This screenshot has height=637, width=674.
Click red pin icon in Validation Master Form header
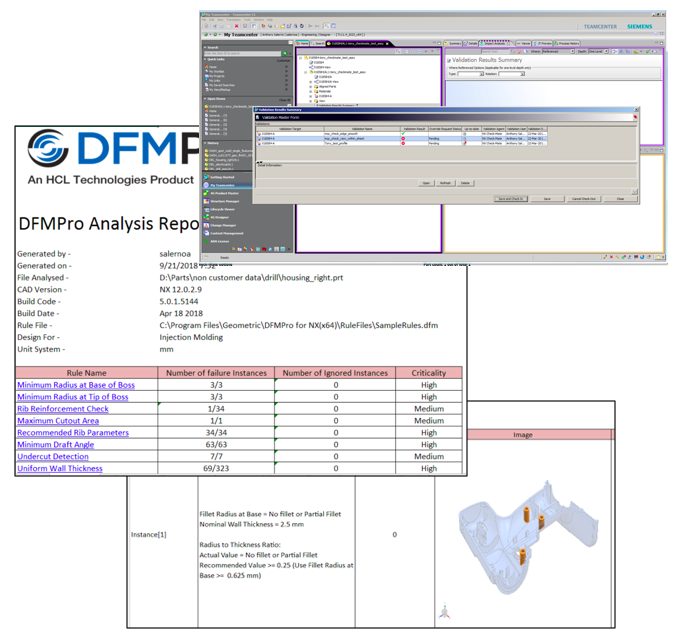(635, 117)
